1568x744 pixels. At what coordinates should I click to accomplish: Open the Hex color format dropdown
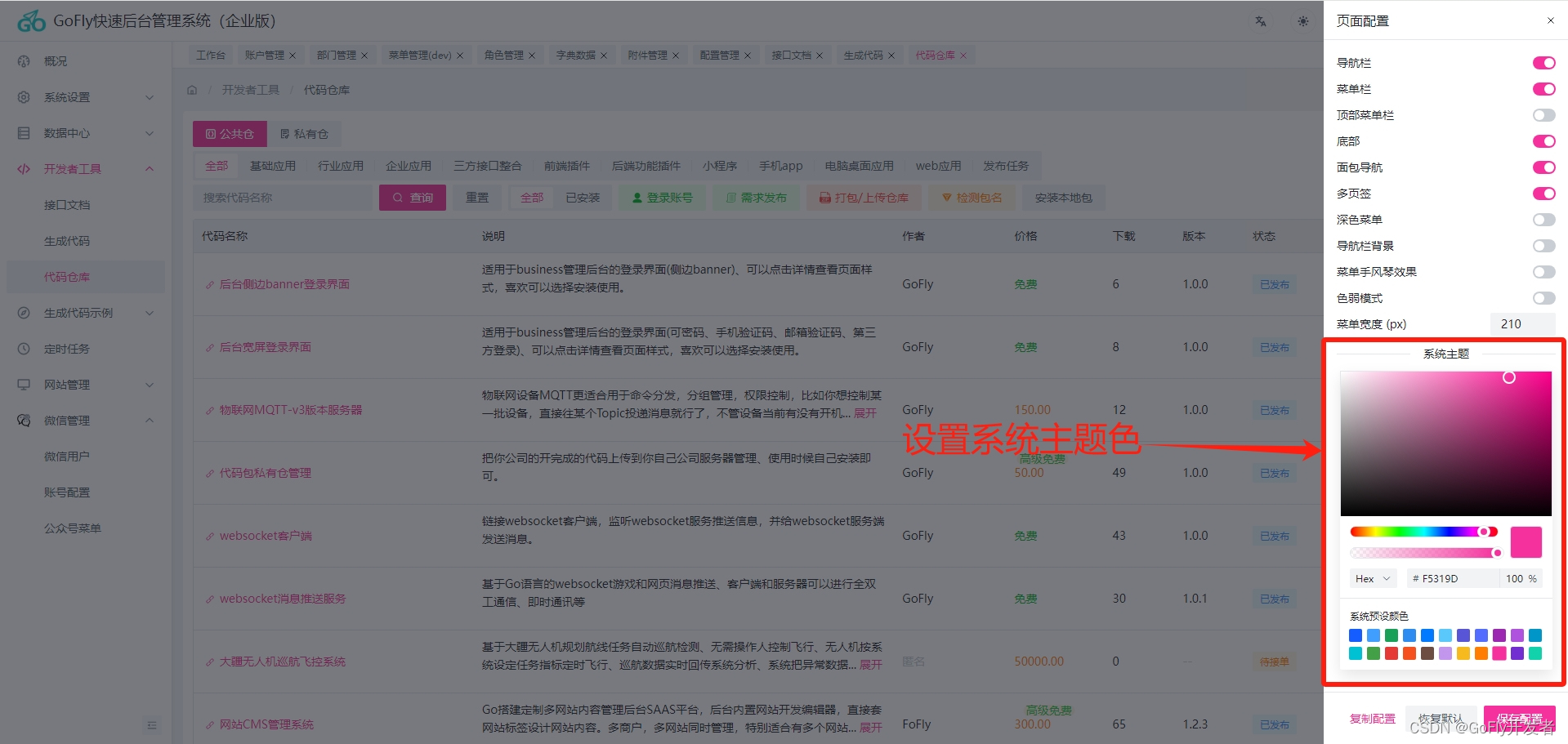pyautogui.click(x=1373, y=578)
